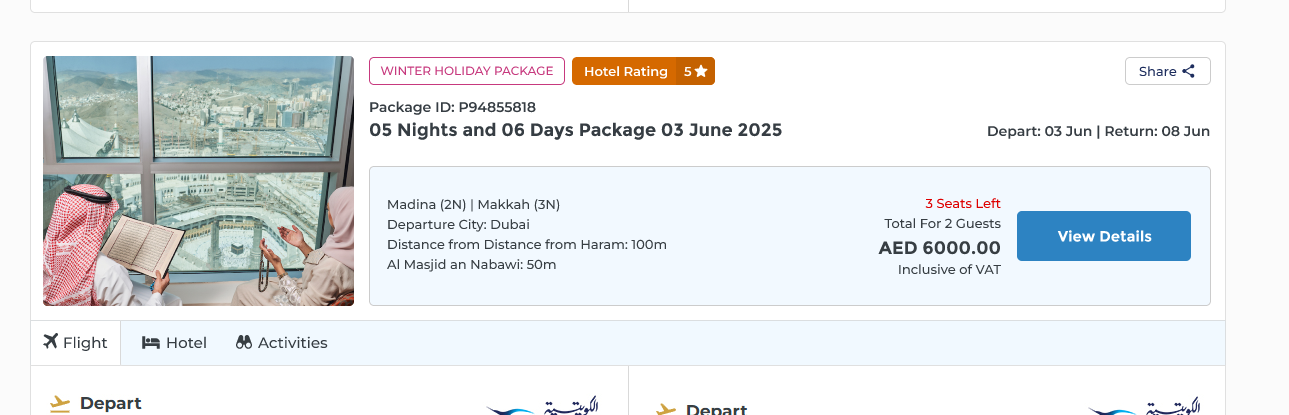Click the left Depart takeoff icon
The height and width of the screenshot is (415, 1289).
(60, 404)
